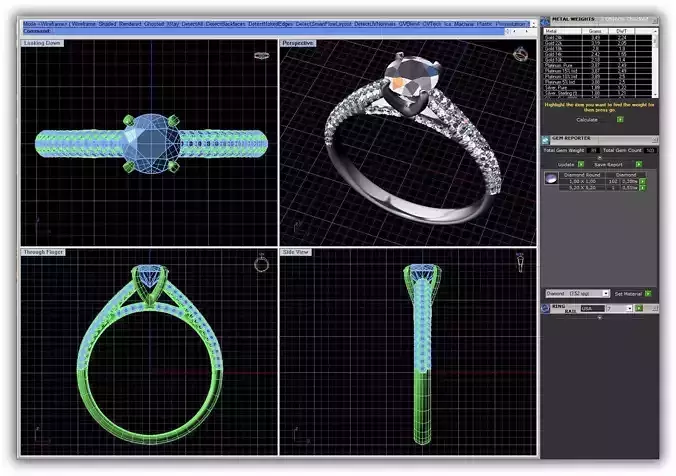Click the Ring Rail panel icon

(545, 308)
